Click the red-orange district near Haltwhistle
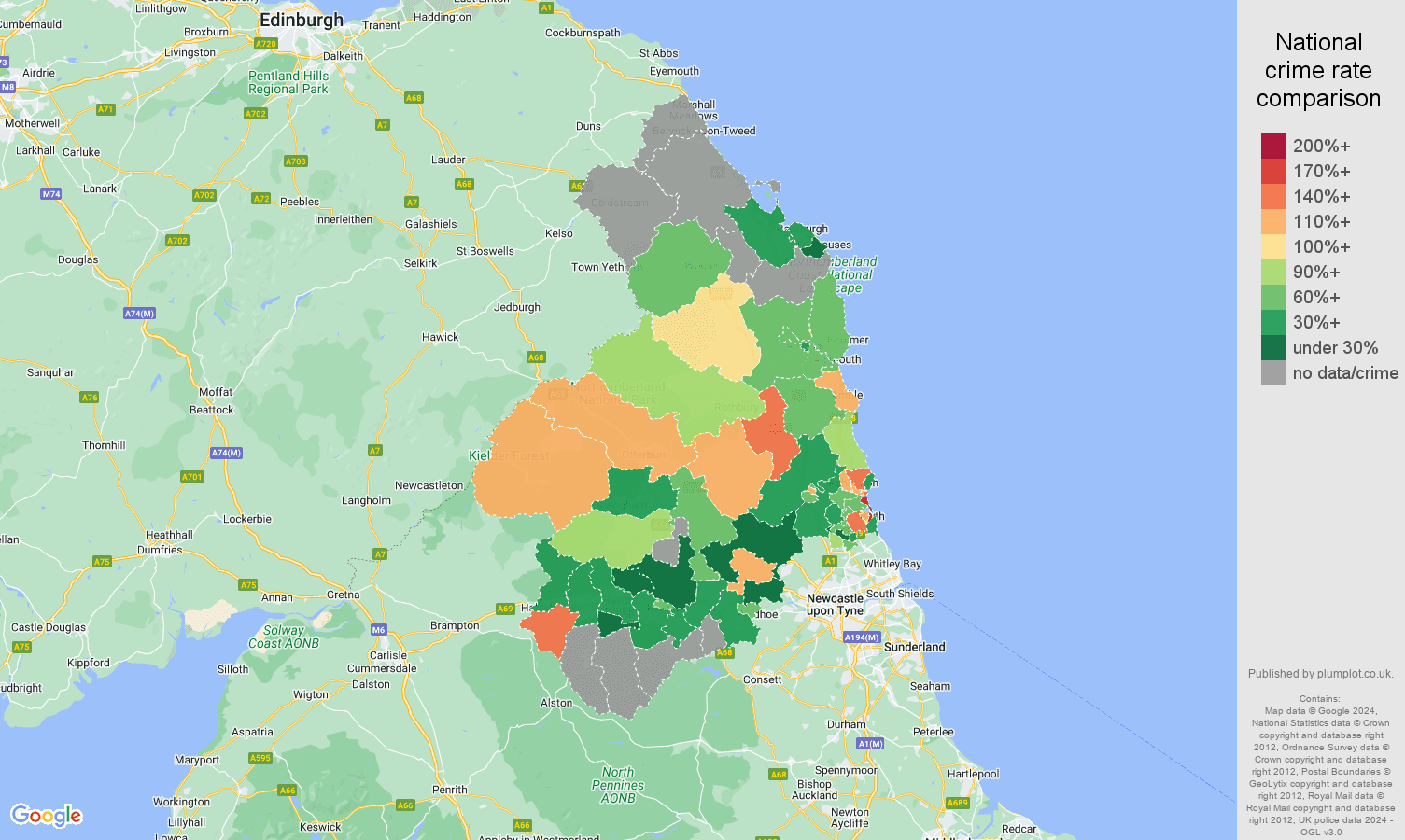 click(x=551, y=628)
